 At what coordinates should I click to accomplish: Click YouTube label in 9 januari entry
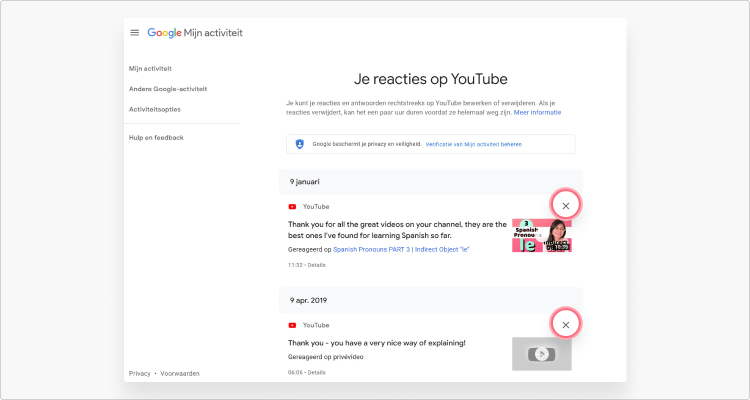point(316,207)
